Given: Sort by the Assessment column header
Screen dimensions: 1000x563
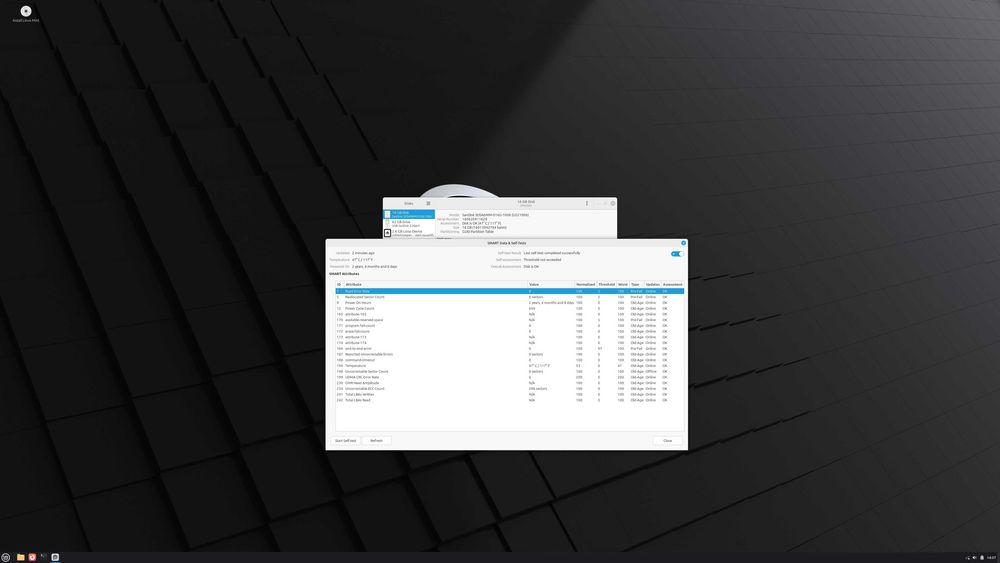Looking at the screenshot, I should (672, 284).
